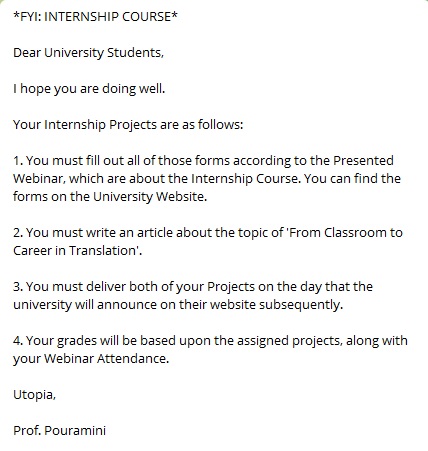Click the phrase 'From Classroom to

point(346,232)
